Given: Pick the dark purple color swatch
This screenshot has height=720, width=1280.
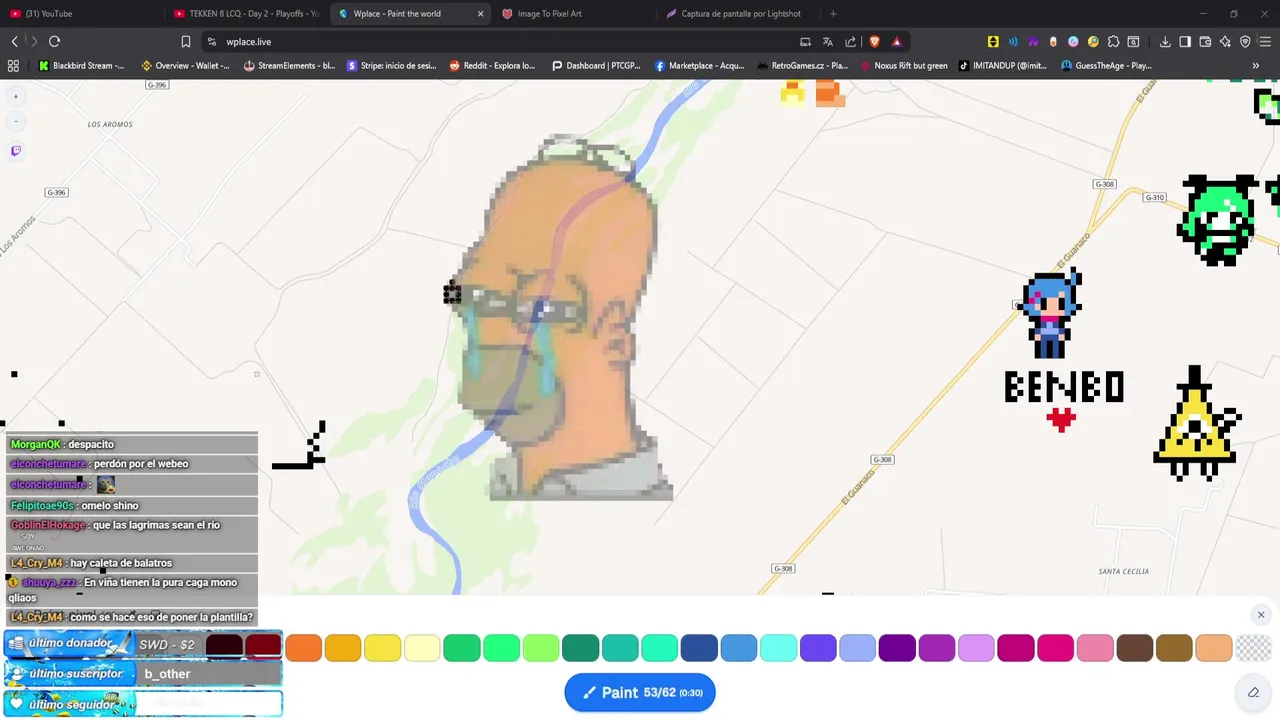Looking at the screenshot, I should pyautogui.click(x=897, y=647).
